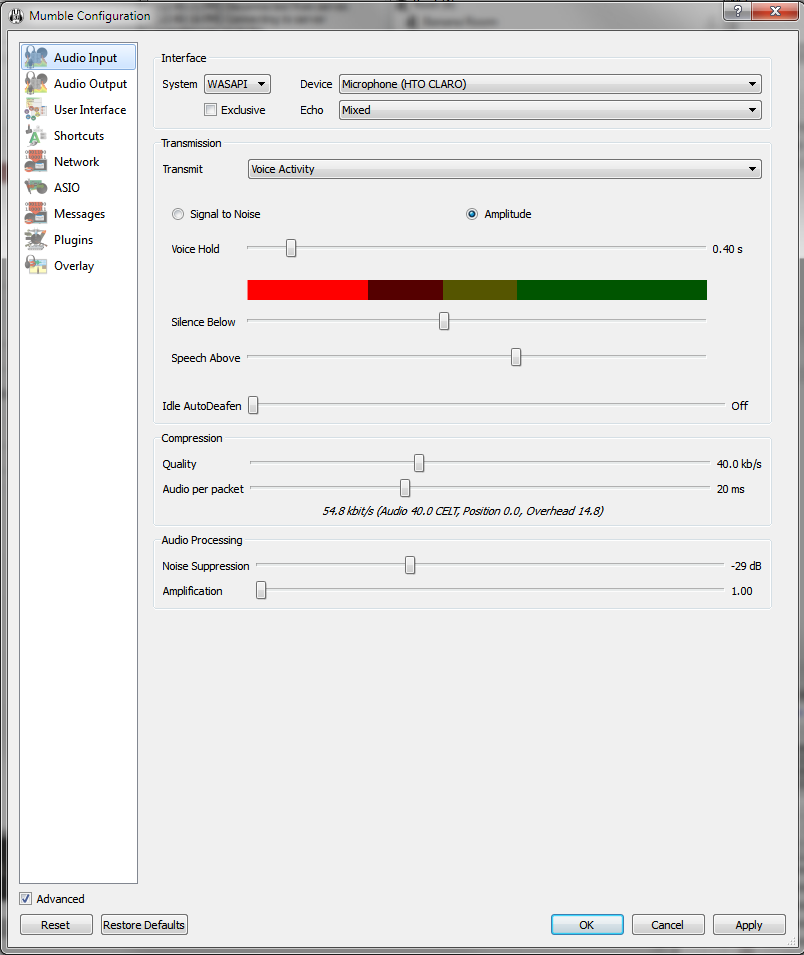Click the dark green section of level meter

click(x=612, y=290)
